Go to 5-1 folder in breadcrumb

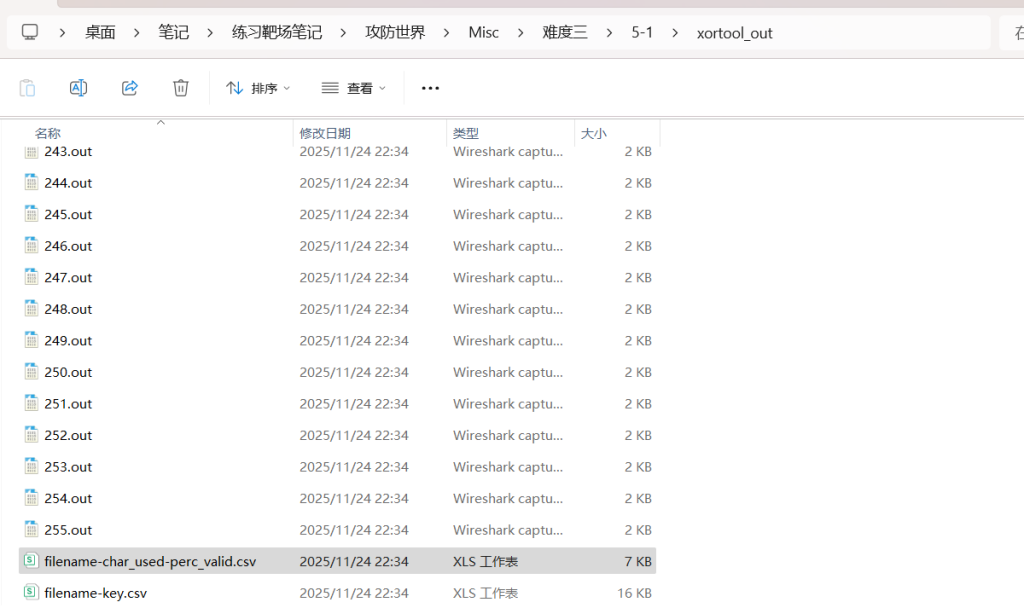642,33
